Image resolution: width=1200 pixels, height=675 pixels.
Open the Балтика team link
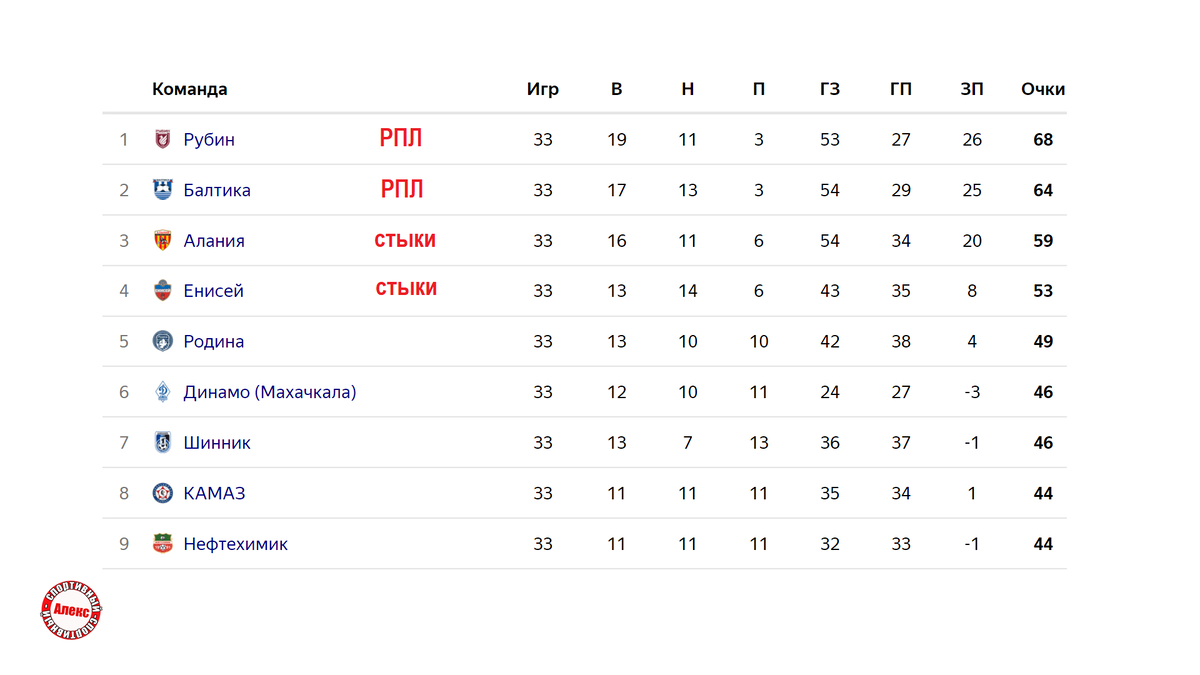point(217,190)
